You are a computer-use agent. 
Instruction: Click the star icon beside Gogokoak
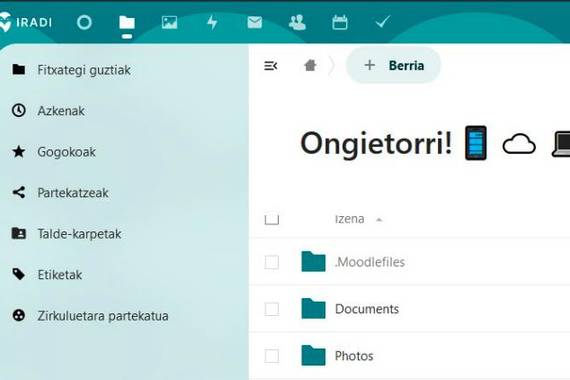click(x=19, y=151)
